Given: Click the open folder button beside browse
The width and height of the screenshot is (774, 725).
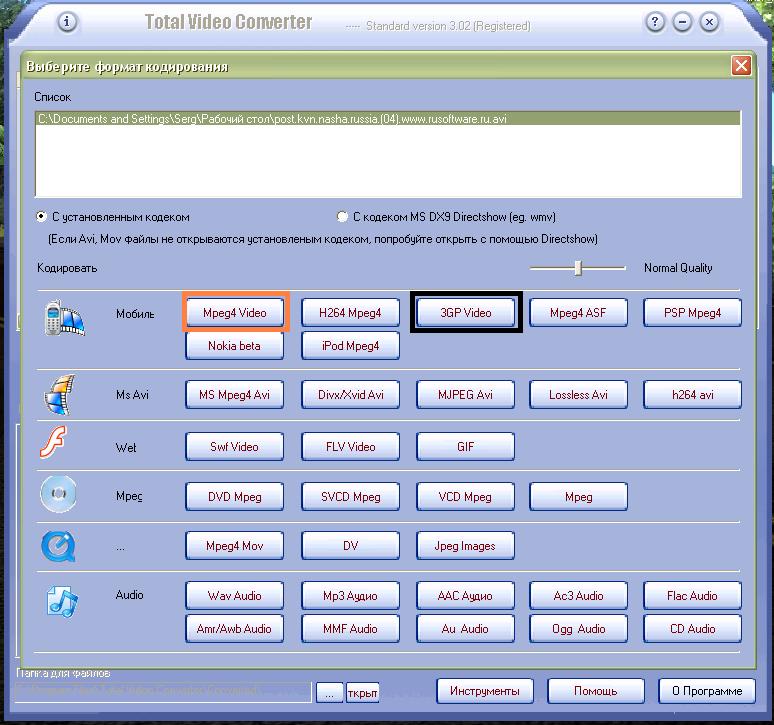Looking at the screenshot, I should point(362,692).
